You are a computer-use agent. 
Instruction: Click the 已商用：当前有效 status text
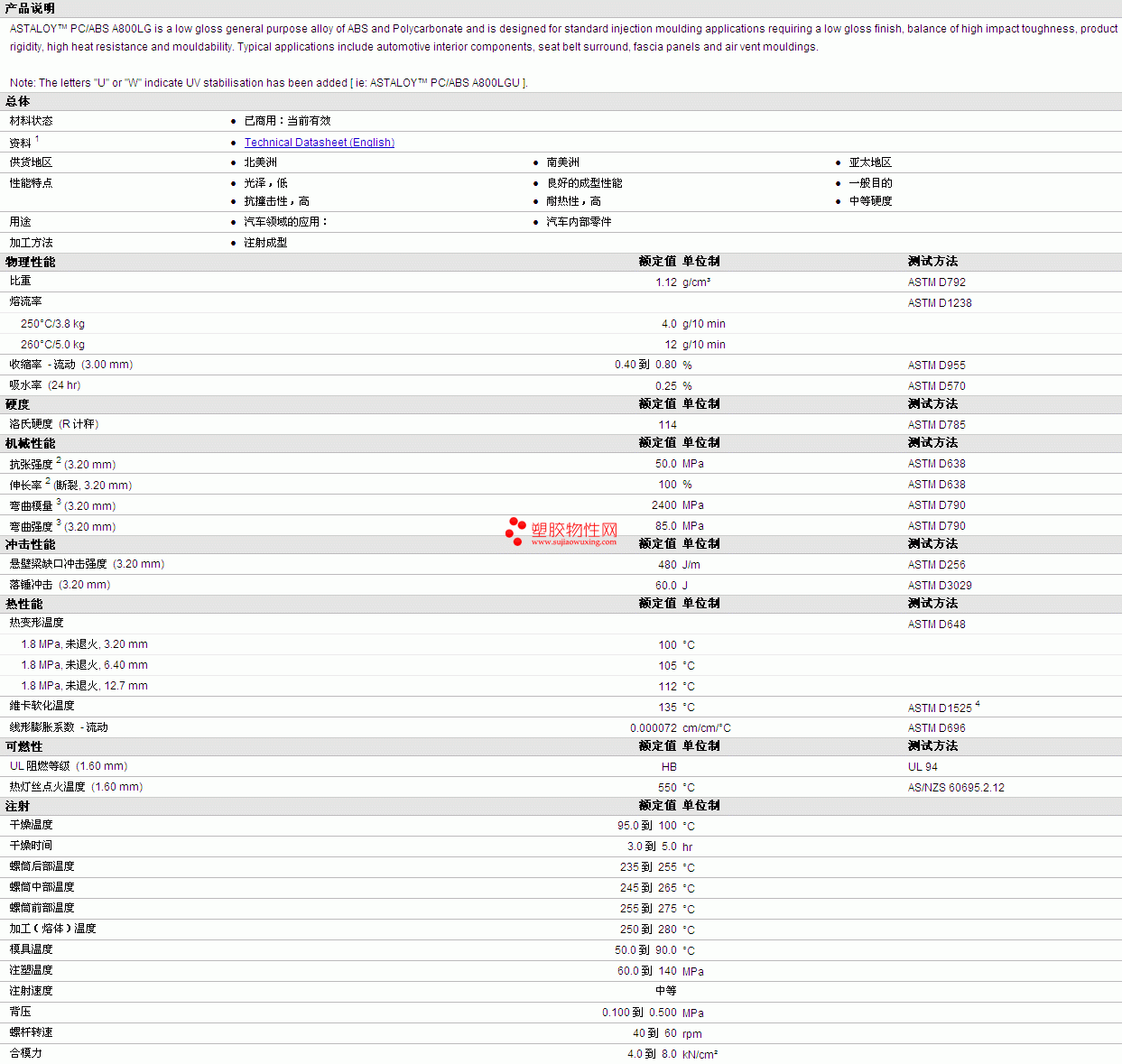point(287,121)
